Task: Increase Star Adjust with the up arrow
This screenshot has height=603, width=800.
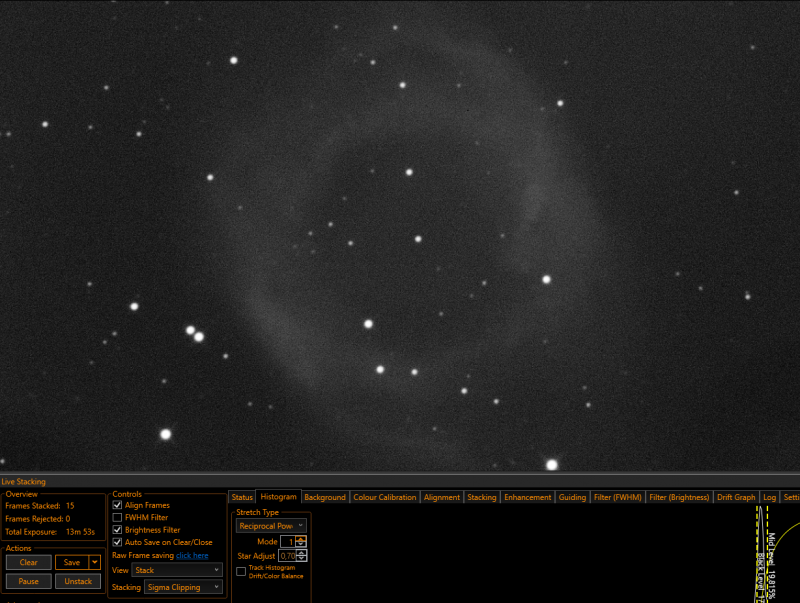Action: [x=302, y=552]
